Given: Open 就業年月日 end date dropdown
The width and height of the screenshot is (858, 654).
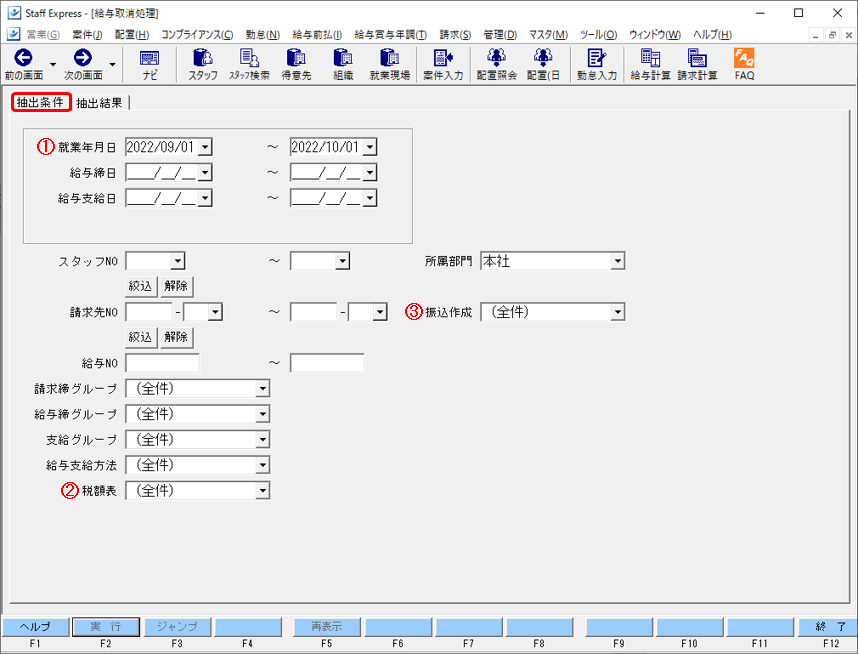Looking at the screenshot, I should click(x=370, y=147).
